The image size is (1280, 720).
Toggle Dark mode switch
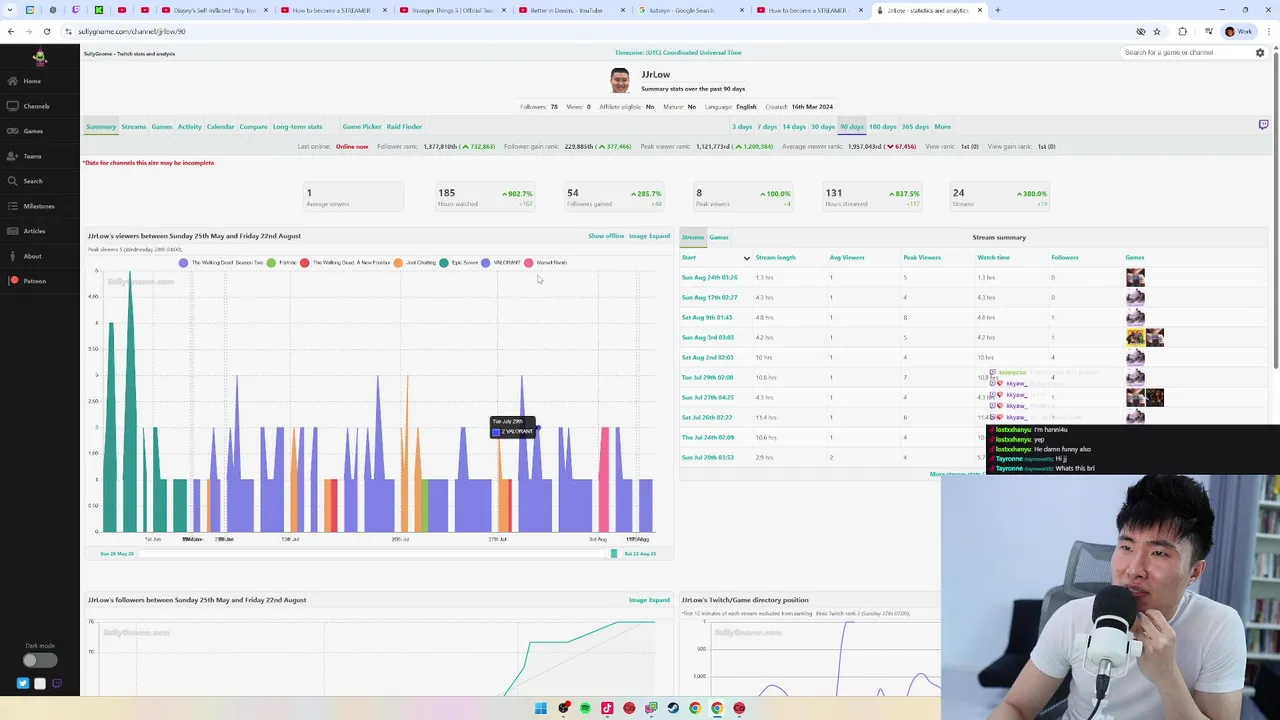(40, 660)
